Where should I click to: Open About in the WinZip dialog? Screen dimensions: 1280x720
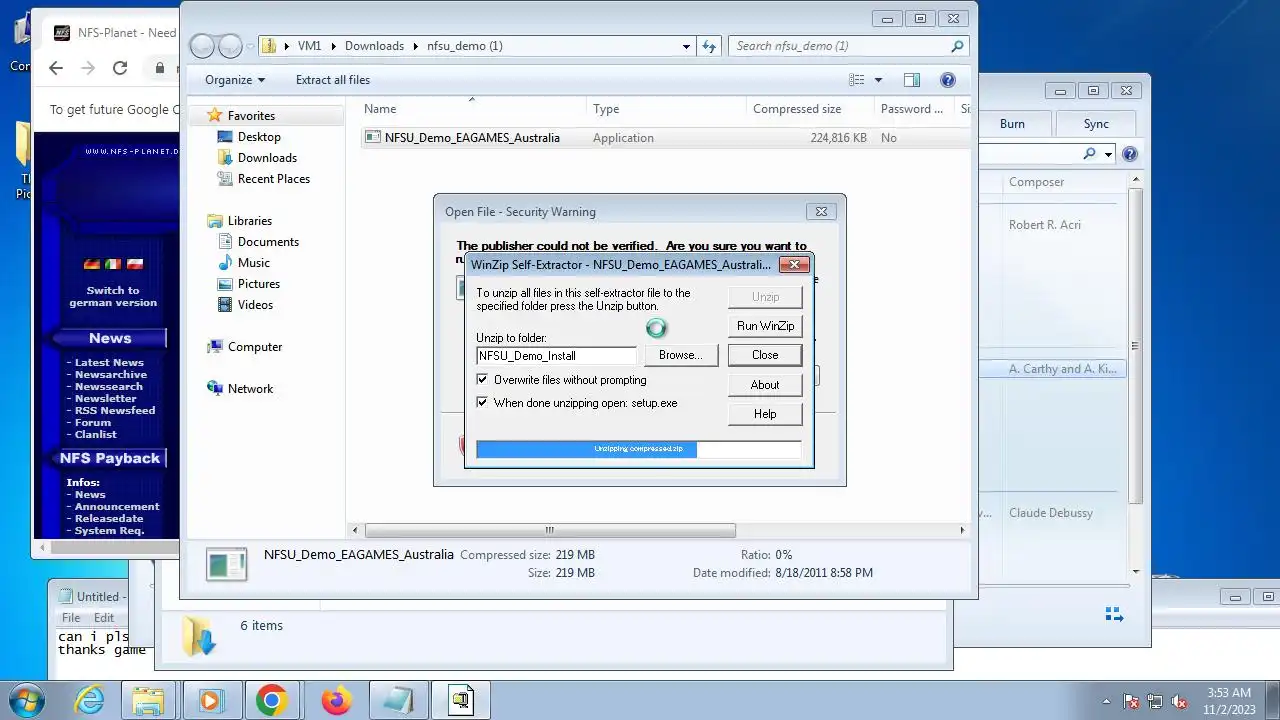pos(765,385)
